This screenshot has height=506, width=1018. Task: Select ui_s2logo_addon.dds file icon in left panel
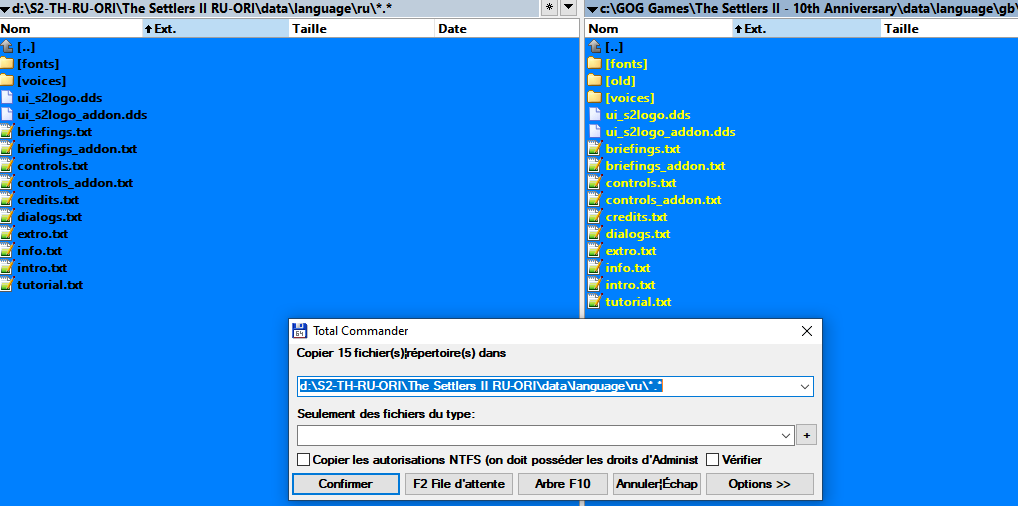[x=6, y=114]
